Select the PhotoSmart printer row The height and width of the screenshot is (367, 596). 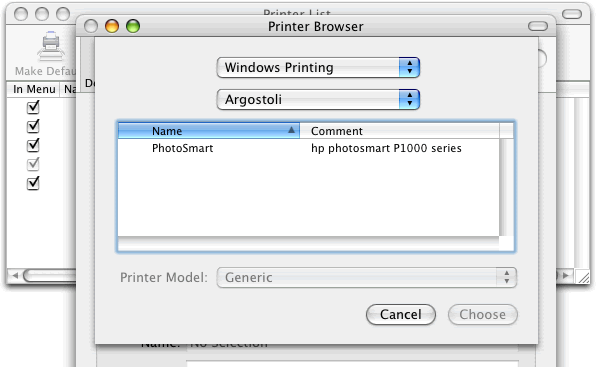pyautogui.click(x=308, y=148)
